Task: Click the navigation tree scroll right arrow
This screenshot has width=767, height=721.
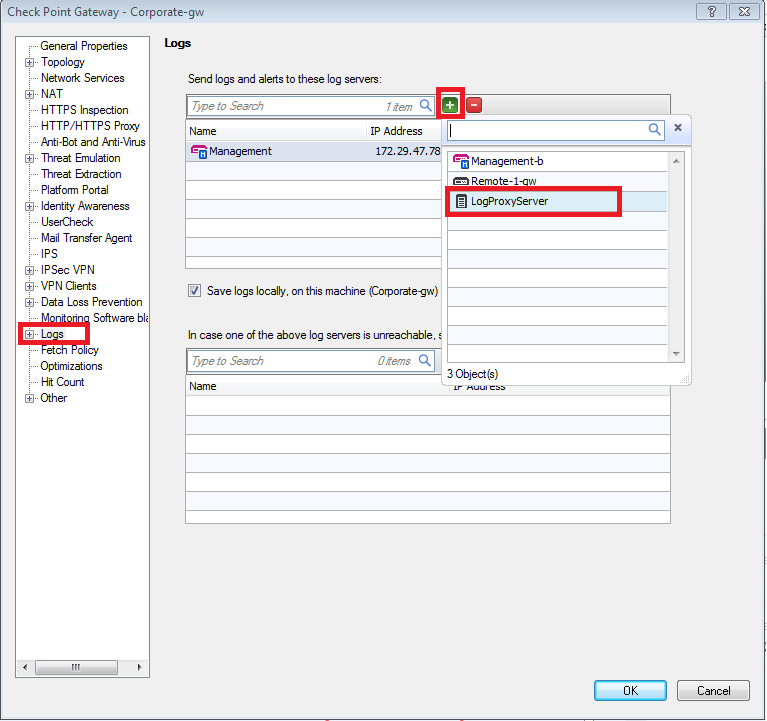Action: (139, 667)
